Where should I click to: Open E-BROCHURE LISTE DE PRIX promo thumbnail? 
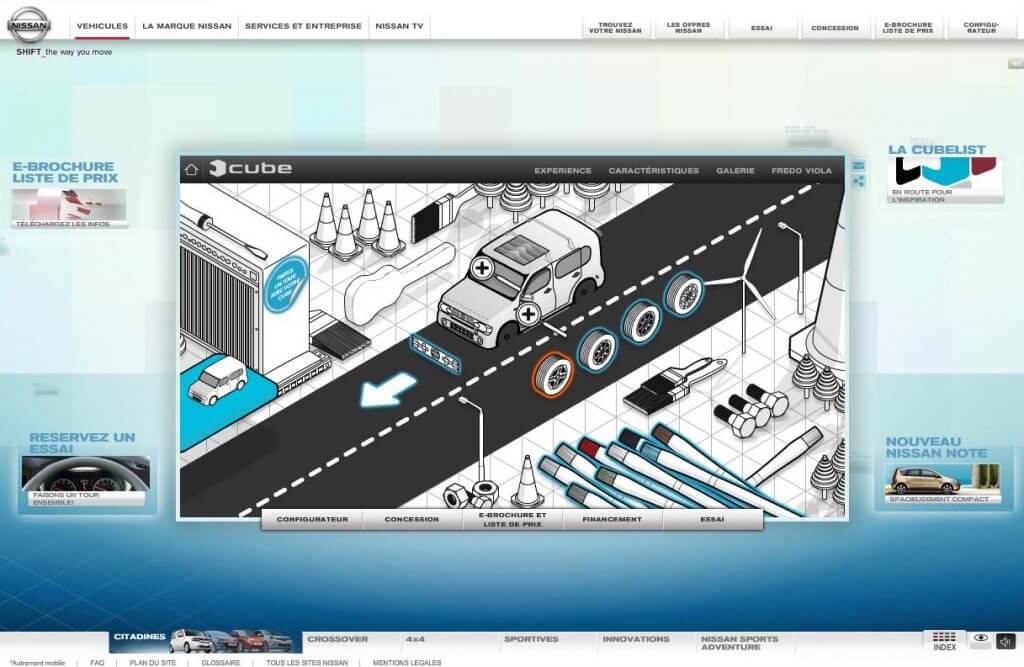point(70,208)
